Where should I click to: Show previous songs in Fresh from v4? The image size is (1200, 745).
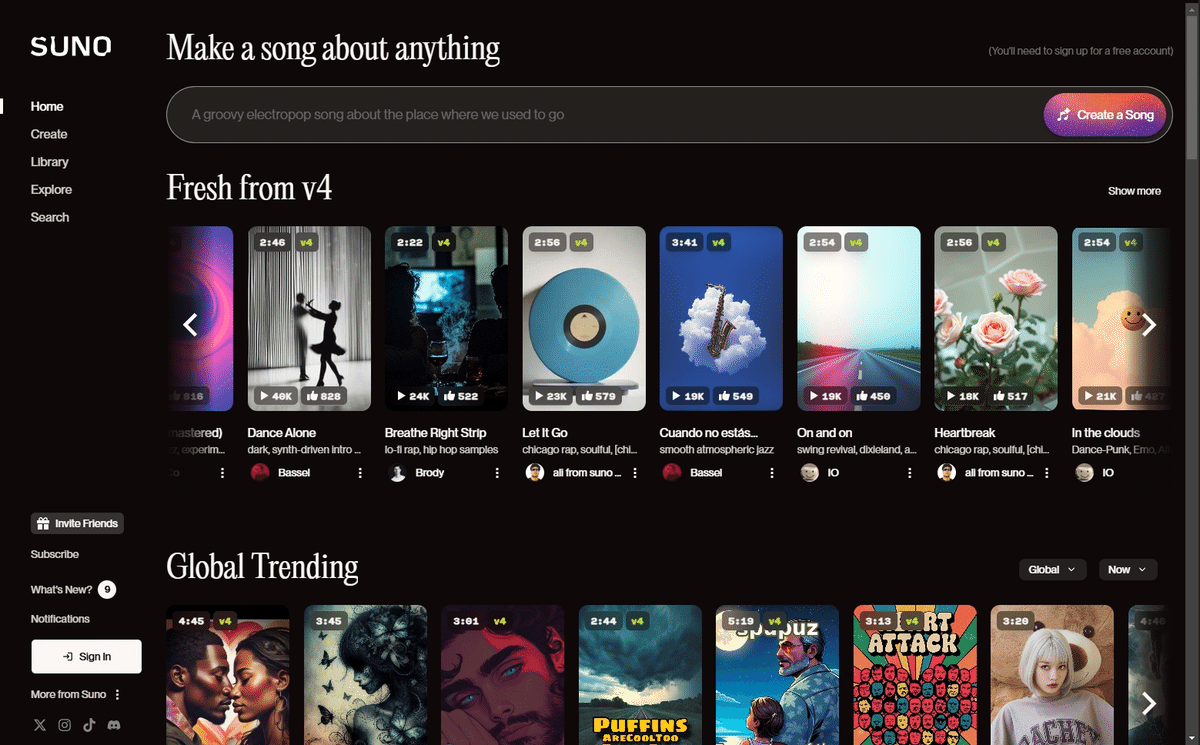coord(190,324)
